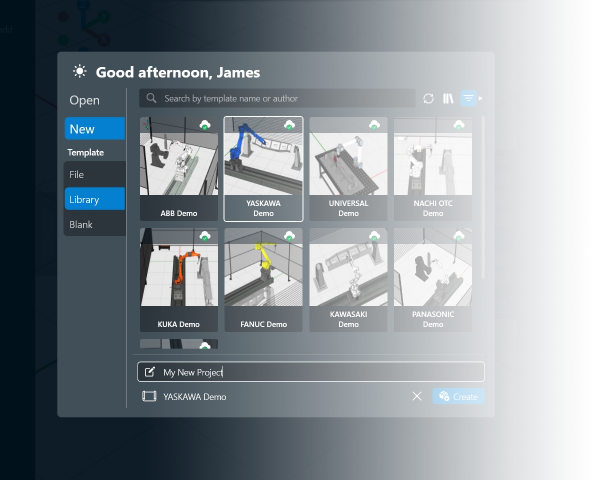This screenshot has width=600, height=480.
Task: Select the KUKA Demo template
Action: pyautogui.click(x=179, y=280)
